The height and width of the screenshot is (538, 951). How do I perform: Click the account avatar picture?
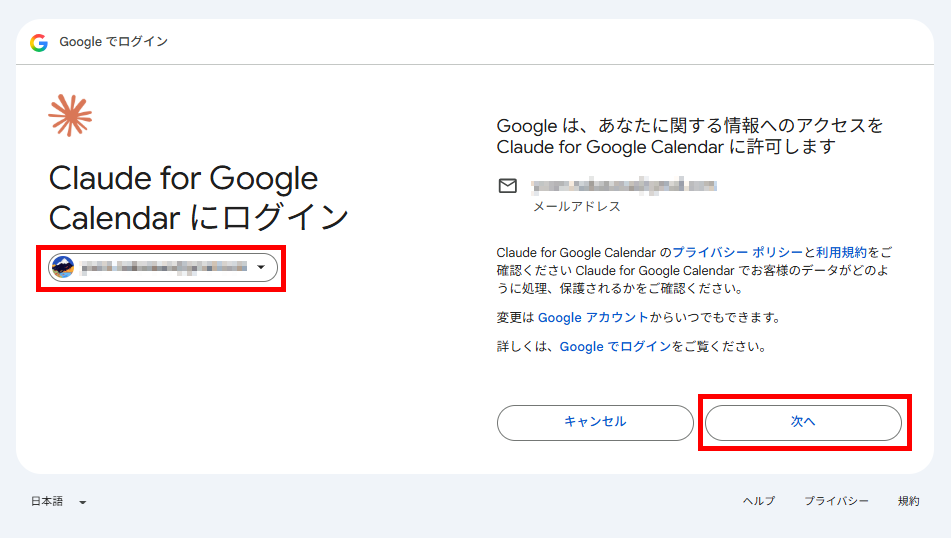[63, 267]
